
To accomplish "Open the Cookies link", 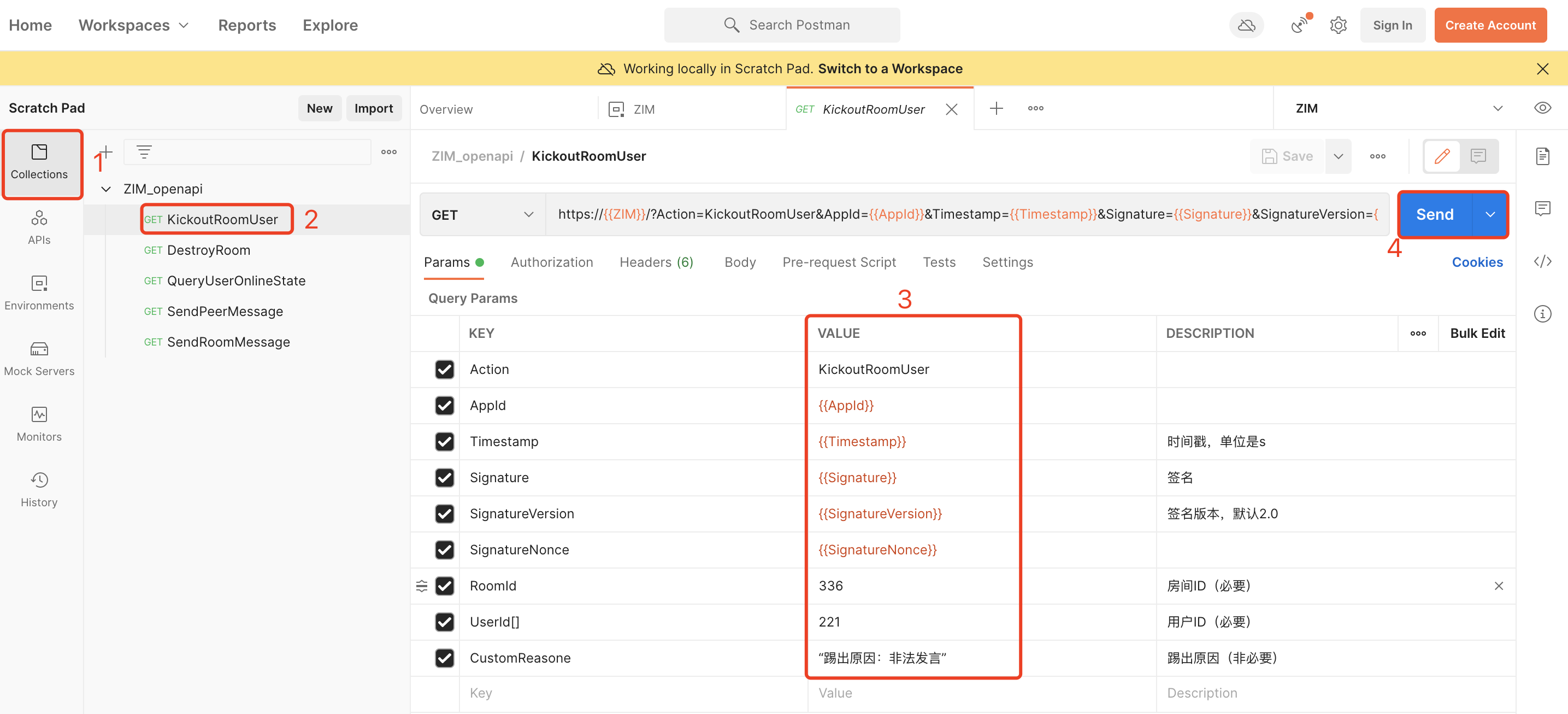I will point(1477,262).
